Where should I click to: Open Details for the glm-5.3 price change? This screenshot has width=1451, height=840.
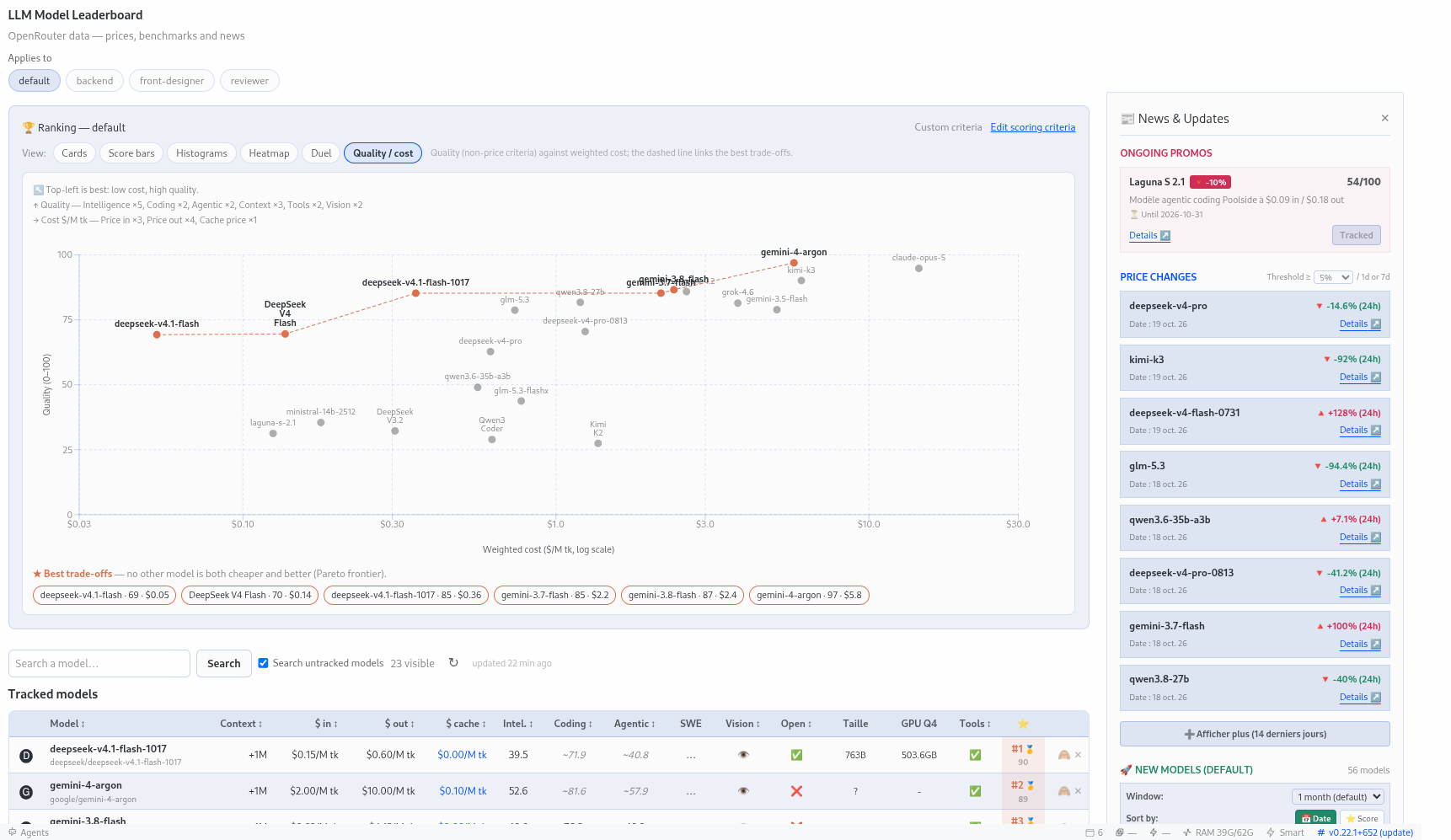coord(1360,484)
